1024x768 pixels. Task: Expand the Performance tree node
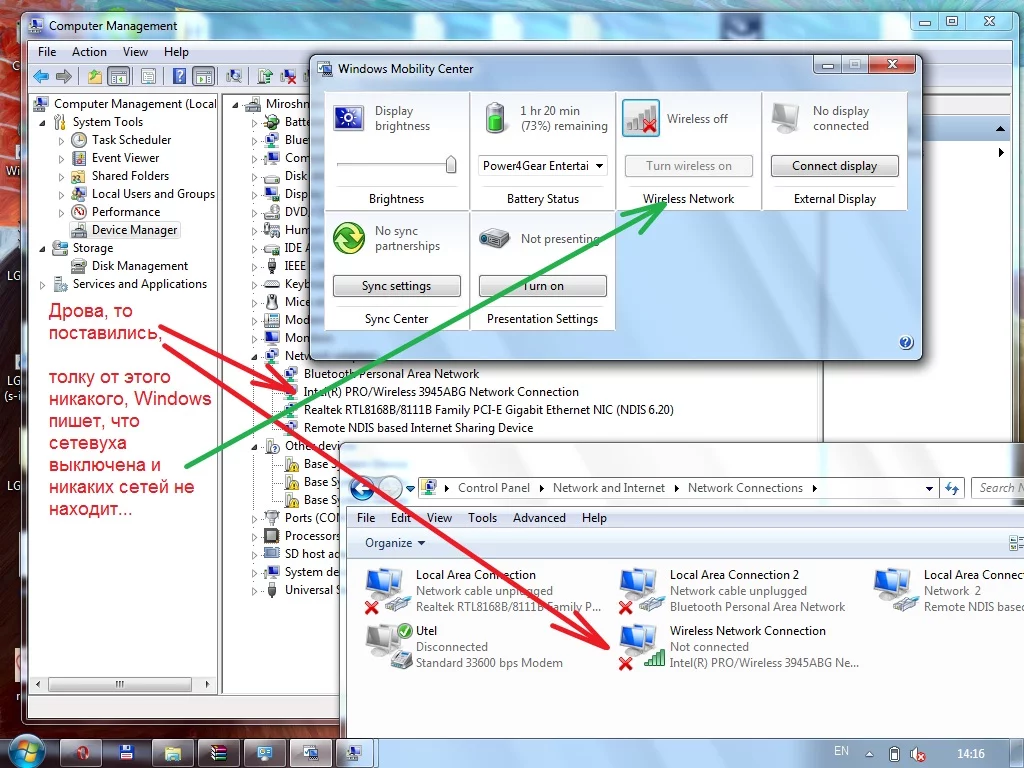click(61, 212)
